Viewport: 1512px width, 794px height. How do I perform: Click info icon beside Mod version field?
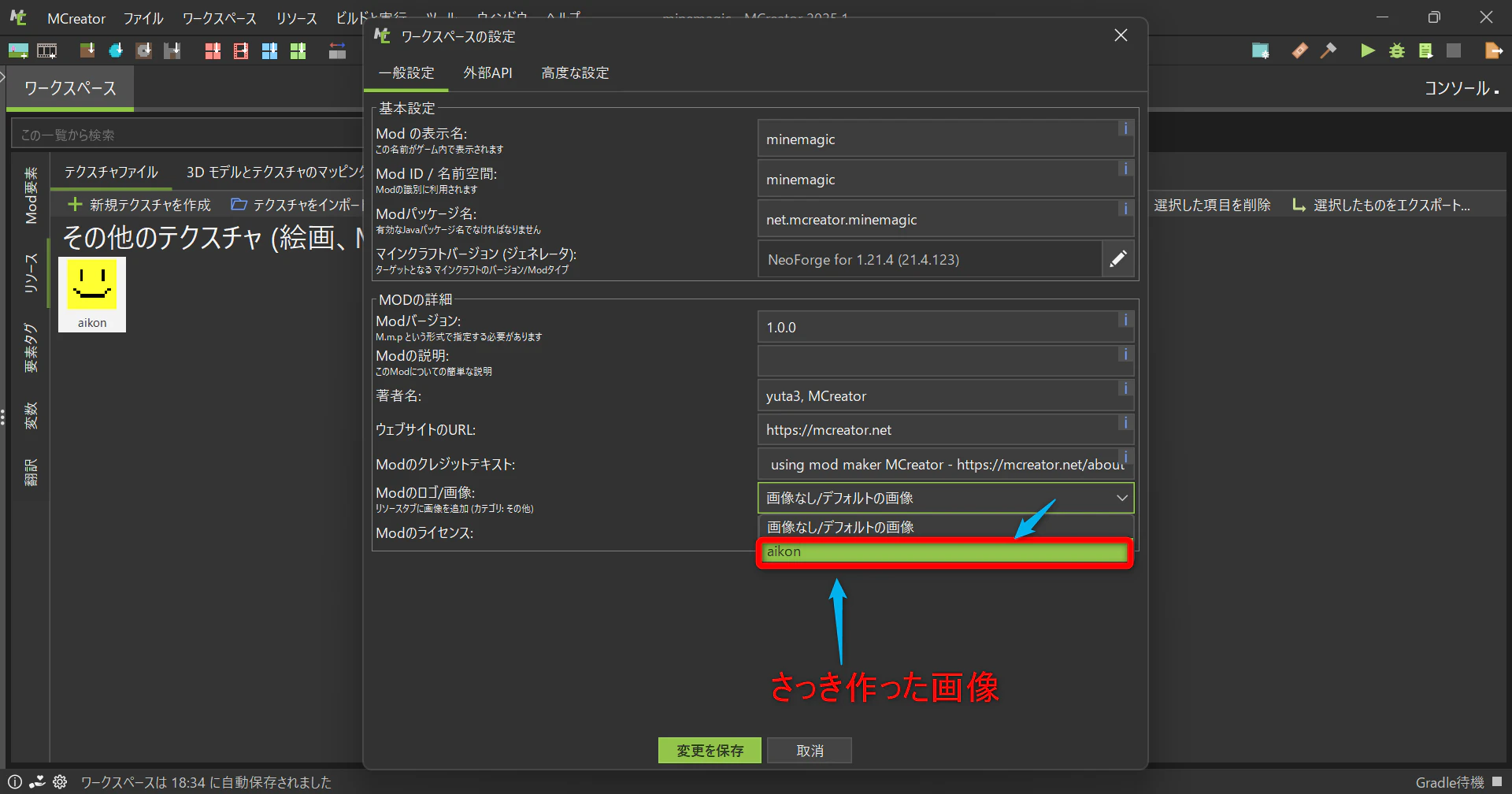[1125, 320]
